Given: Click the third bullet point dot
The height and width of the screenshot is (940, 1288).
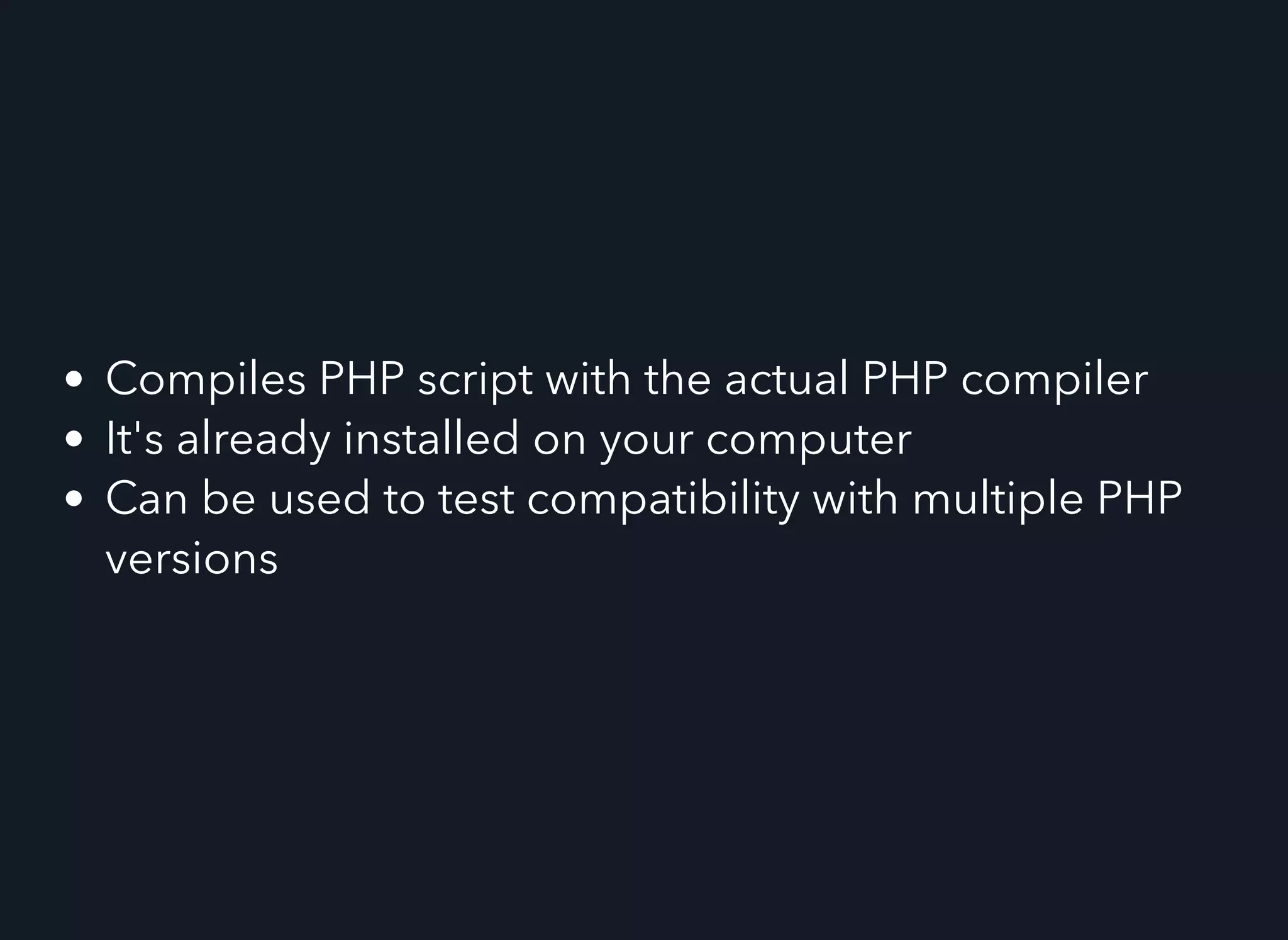Looking at the screenshot, I should tap(74, 500).
